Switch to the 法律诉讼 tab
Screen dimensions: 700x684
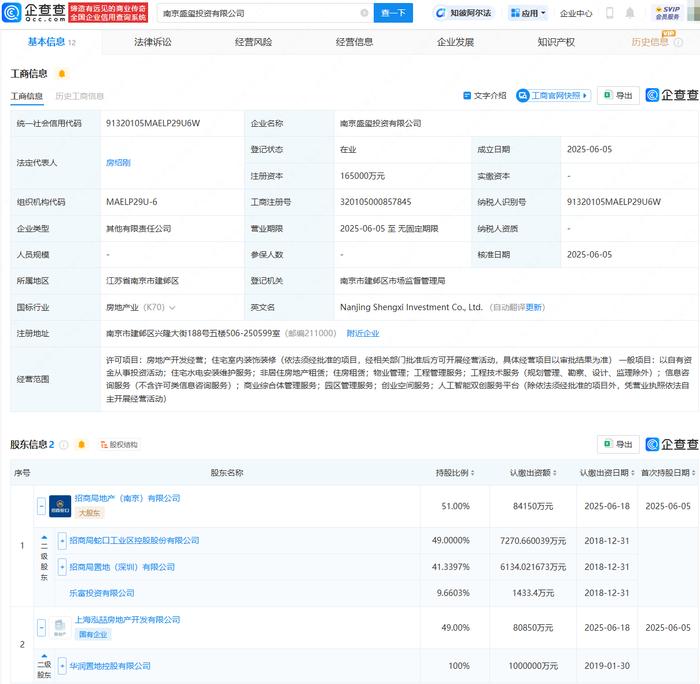[x=153, y=42]
